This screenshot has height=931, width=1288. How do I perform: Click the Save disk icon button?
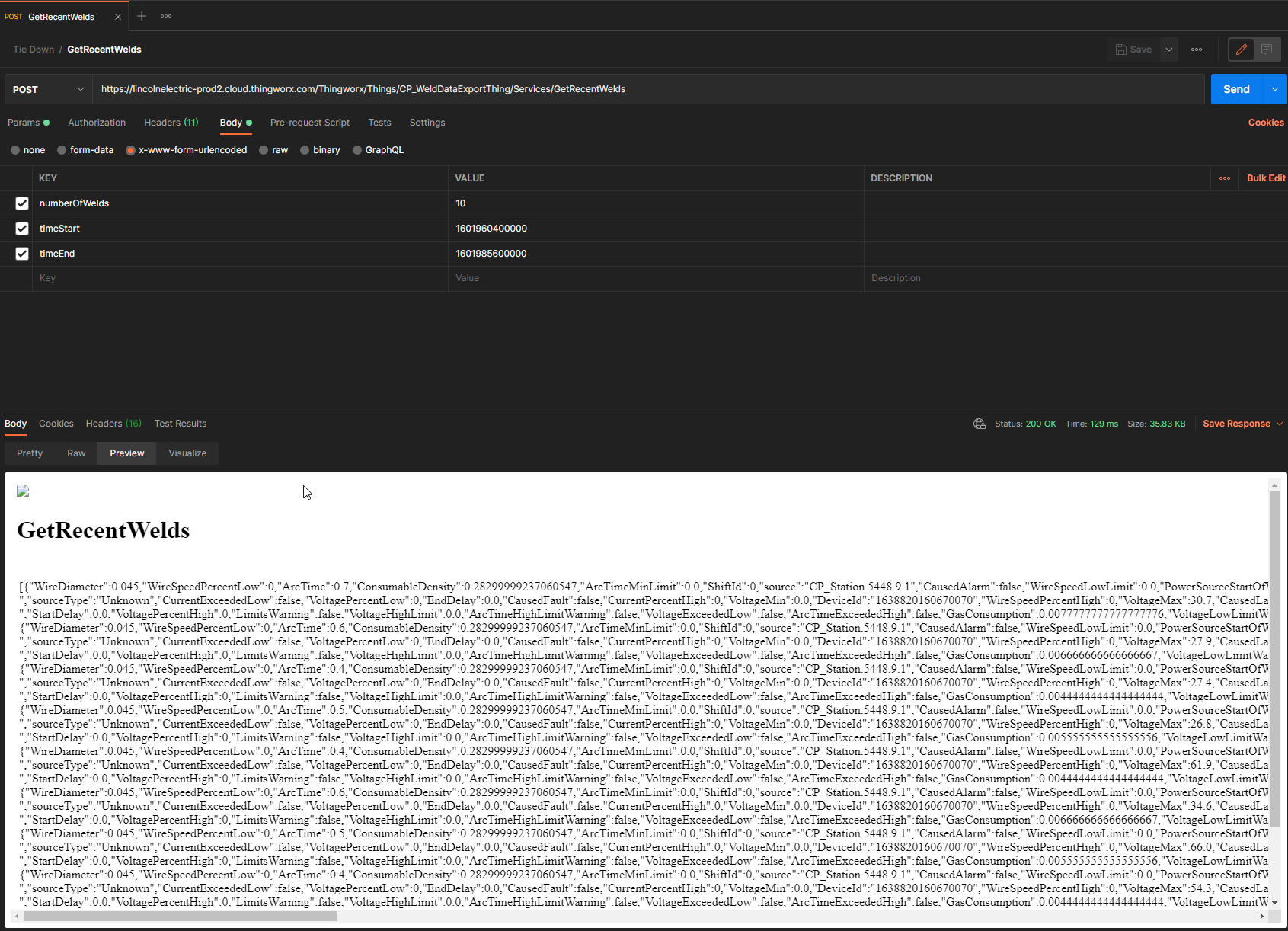[1133, 50]
